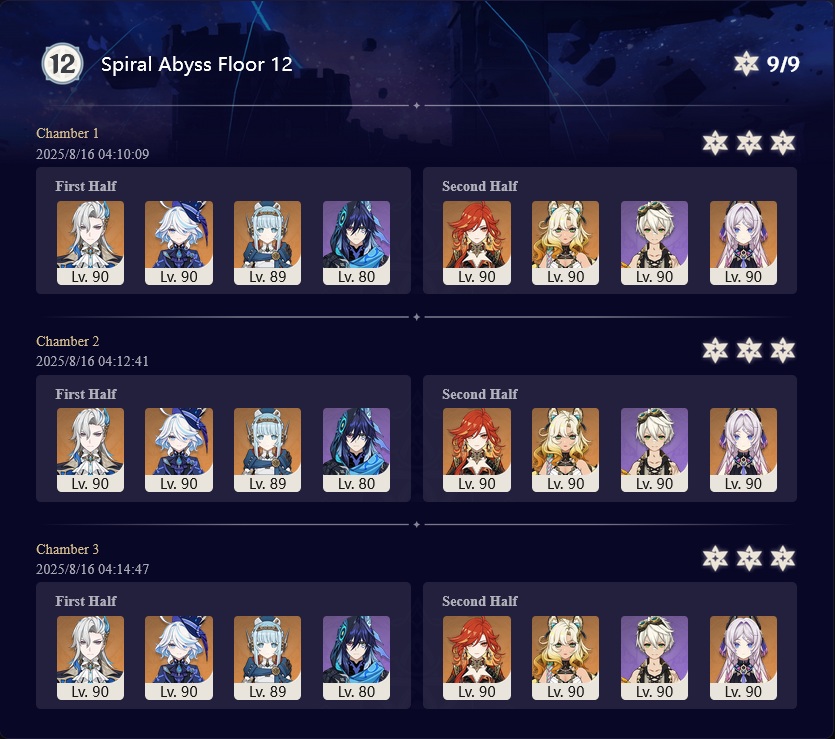Select Bennett portrait in Chamber 2 Second Half
The image size is (835, 739).
pyautogui.click(x=654, y=450)
